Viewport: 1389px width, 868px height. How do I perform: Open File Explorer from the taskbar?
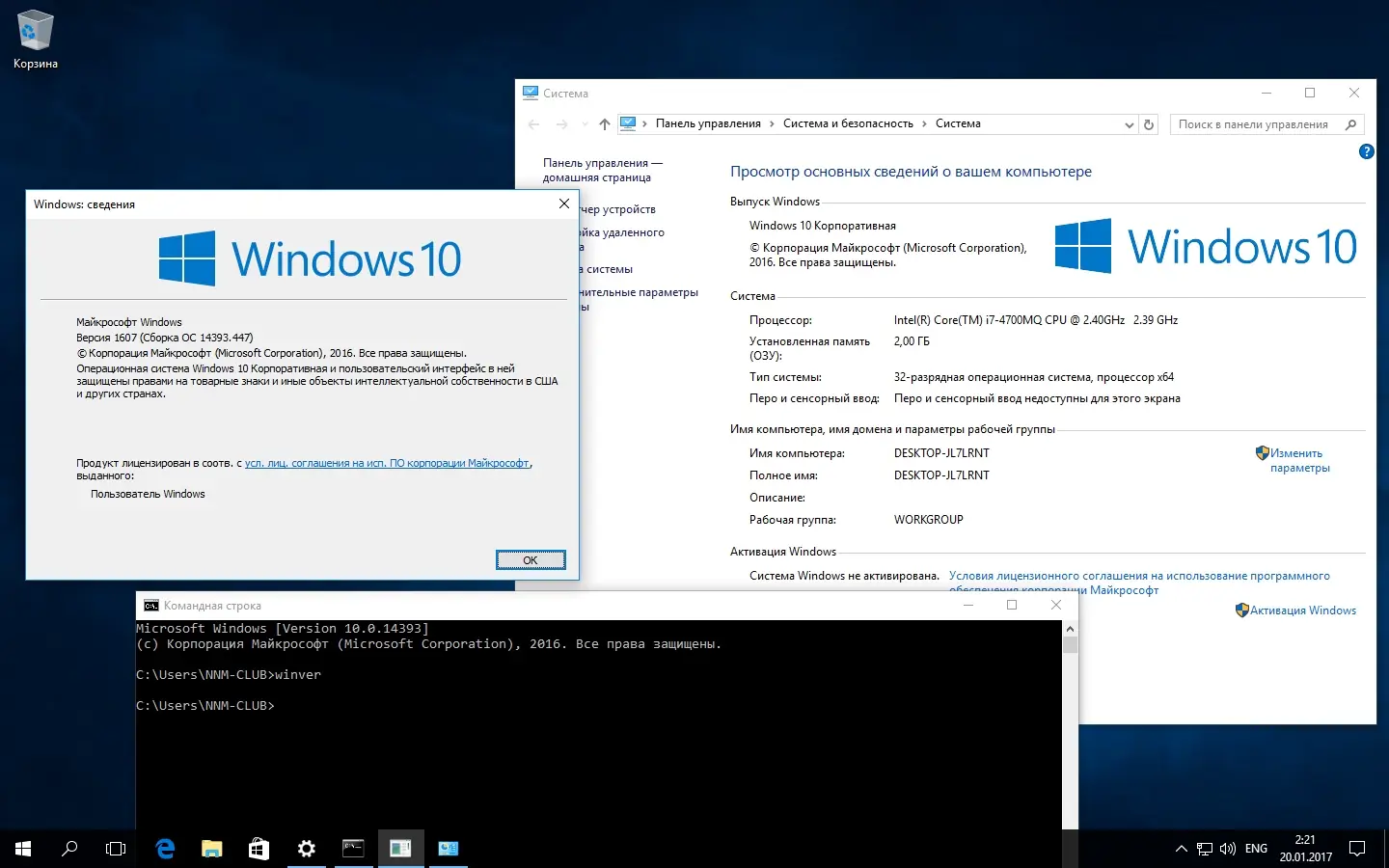click(212, 849)
